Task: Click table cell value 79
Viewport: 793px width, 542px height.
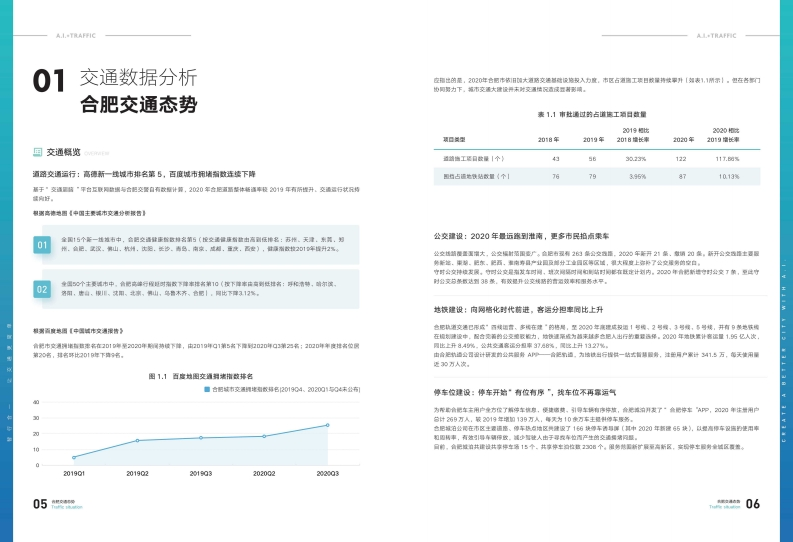Action: 592,176
